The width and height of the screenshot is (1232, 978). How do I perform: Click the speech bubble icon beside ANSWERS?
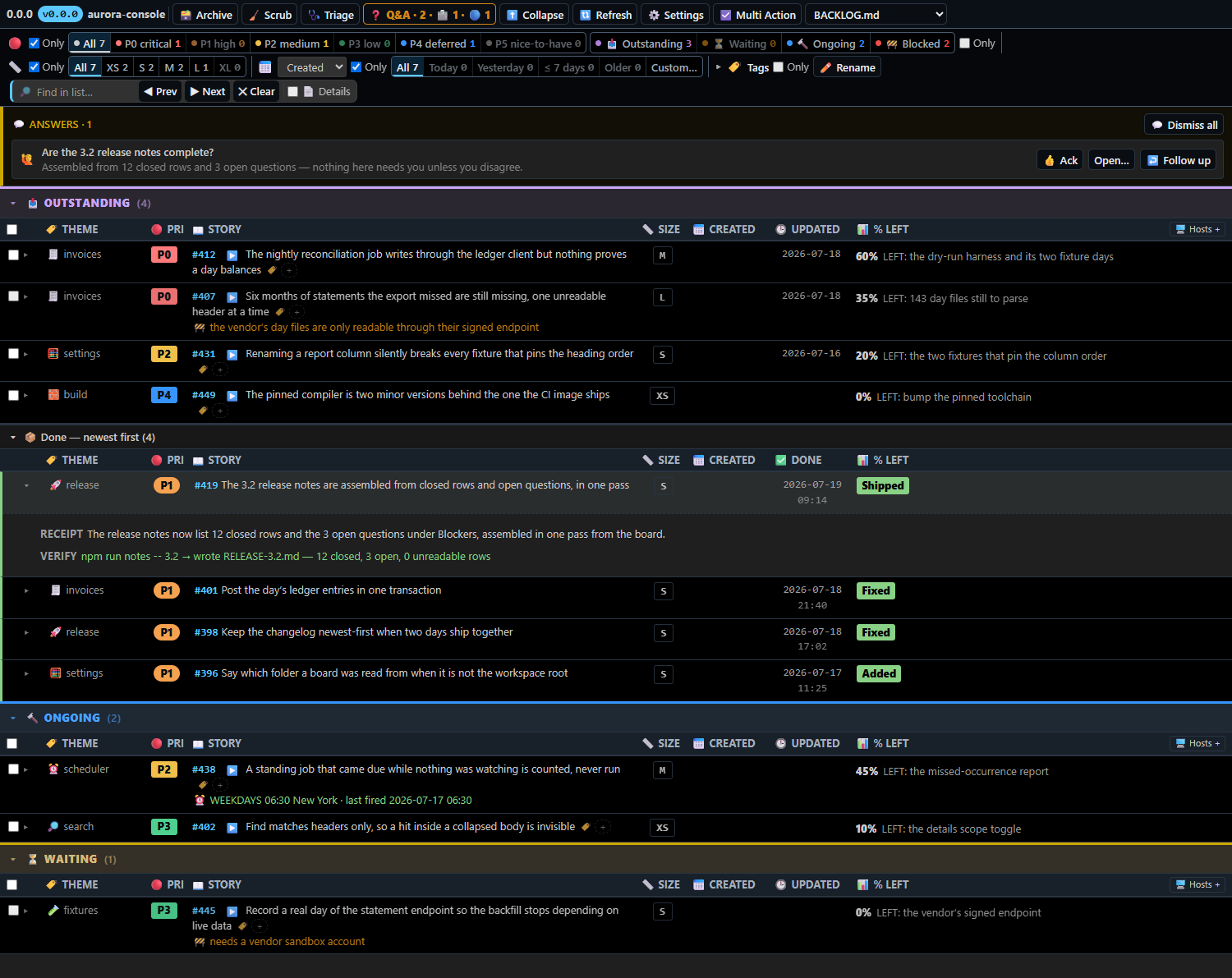tap(19, 125)
